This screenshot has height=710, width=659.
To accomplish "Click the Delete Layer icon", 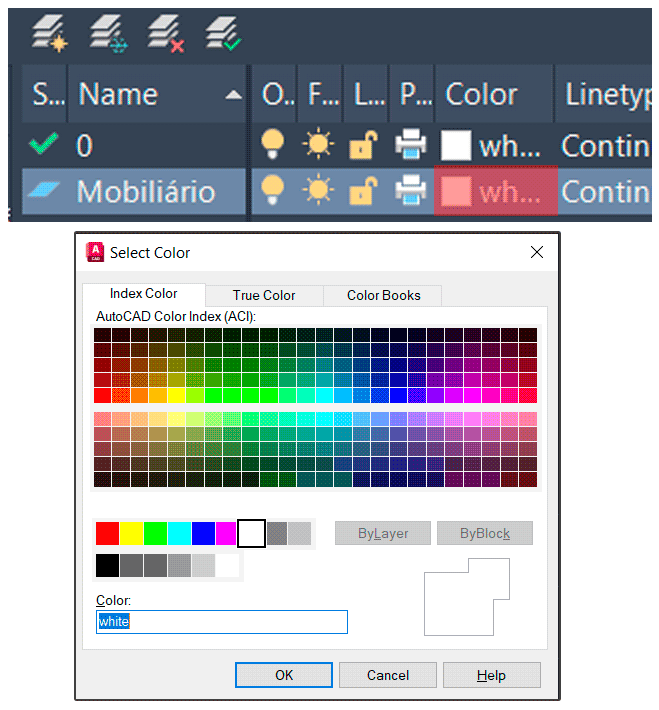I will (166, 33).
